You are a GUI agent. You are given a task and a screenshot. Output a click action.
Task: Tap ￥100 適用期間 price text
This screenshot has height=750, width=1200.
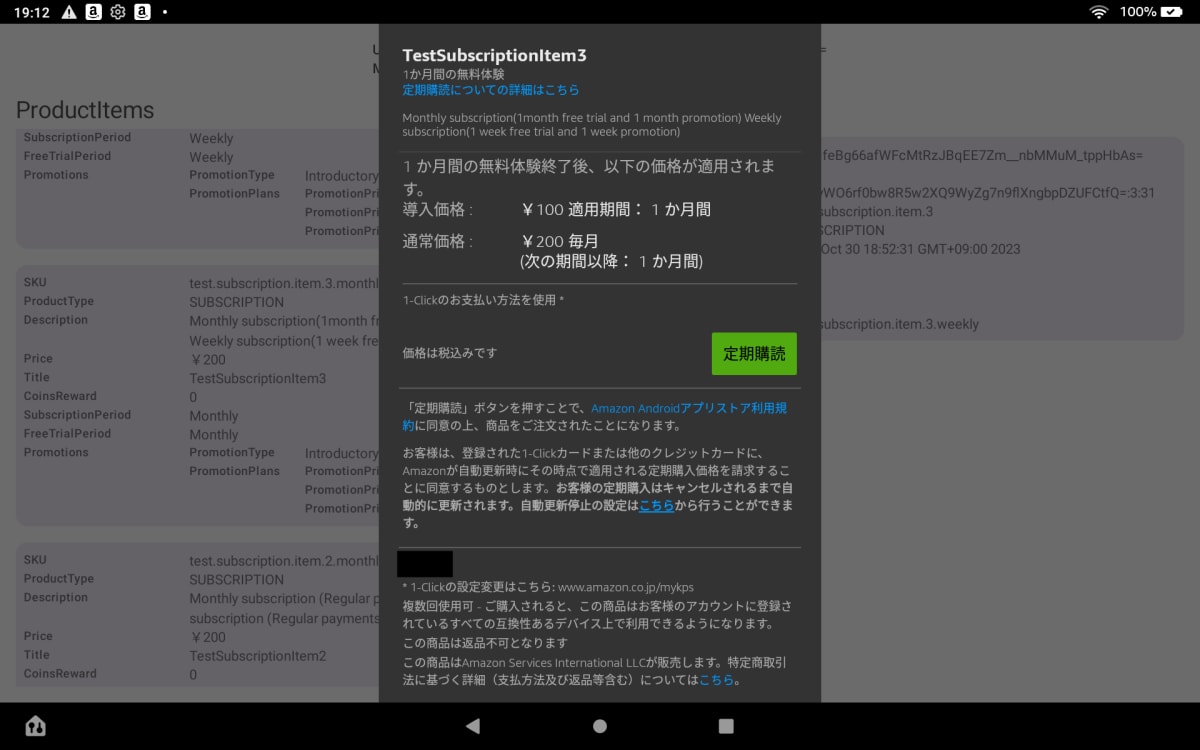tap(616, 210)
